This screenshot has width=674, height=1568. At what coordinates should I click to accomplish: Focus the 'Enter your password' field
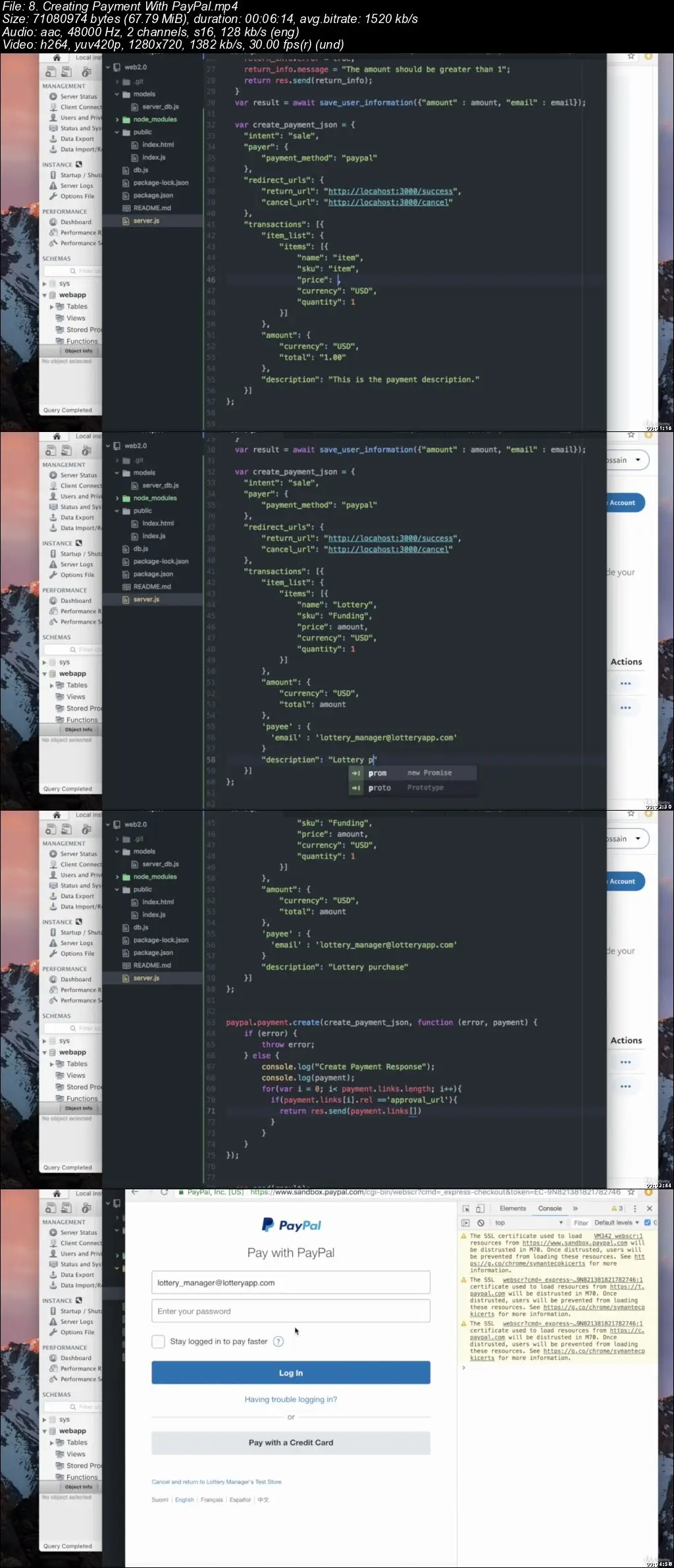[291, 1311]
